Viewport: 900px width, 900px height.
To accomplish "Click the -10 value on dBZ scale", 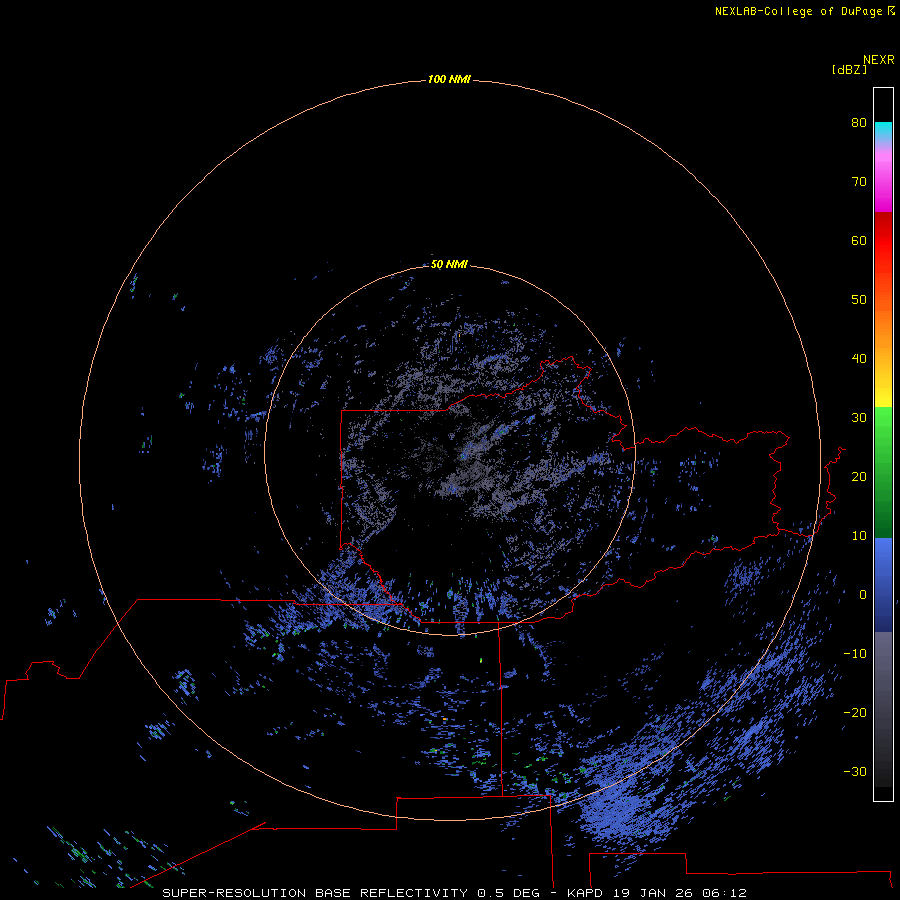I will 855,654.
